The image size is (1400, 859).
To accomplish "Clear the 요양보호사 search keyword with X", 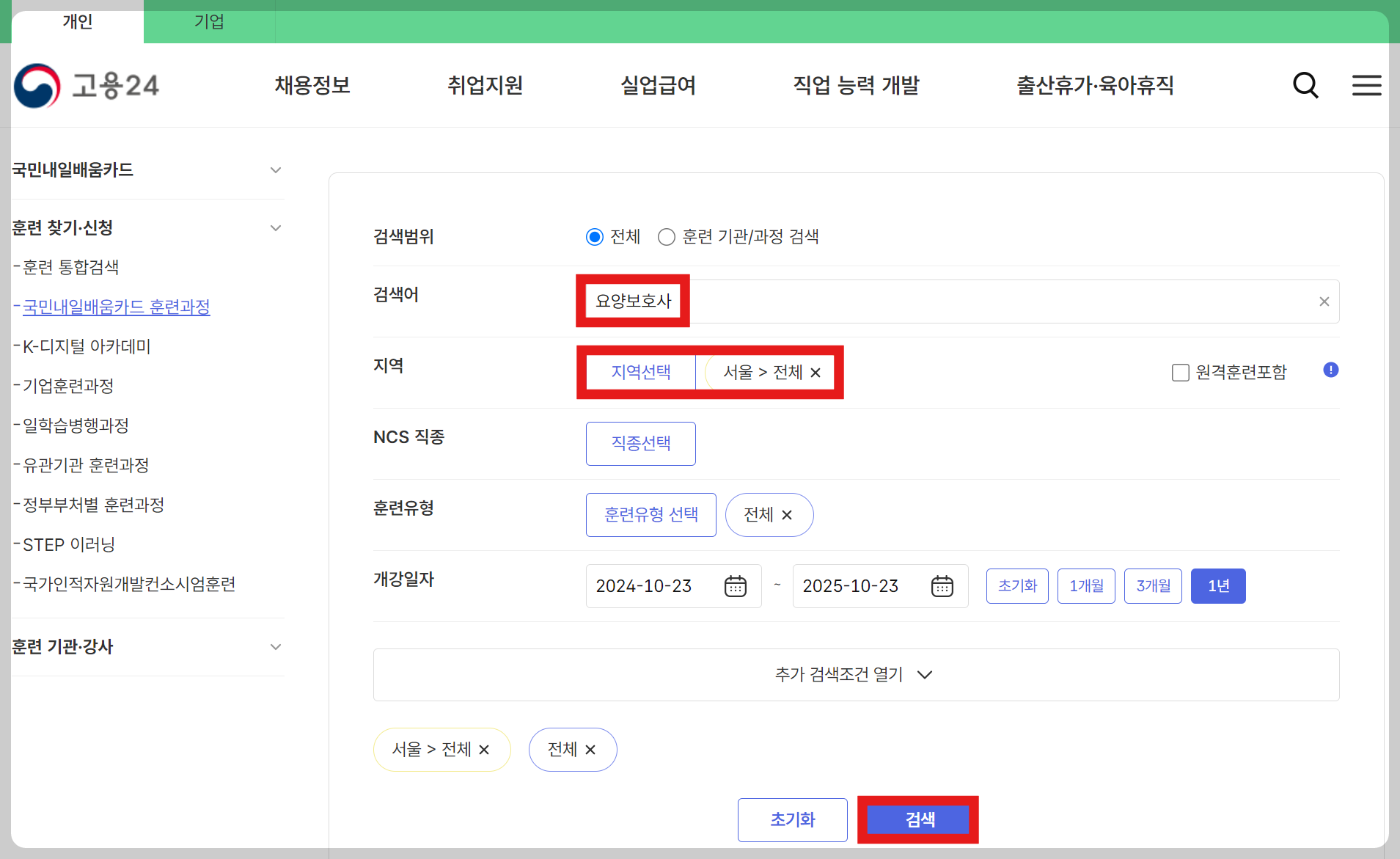I will 1323,301.
